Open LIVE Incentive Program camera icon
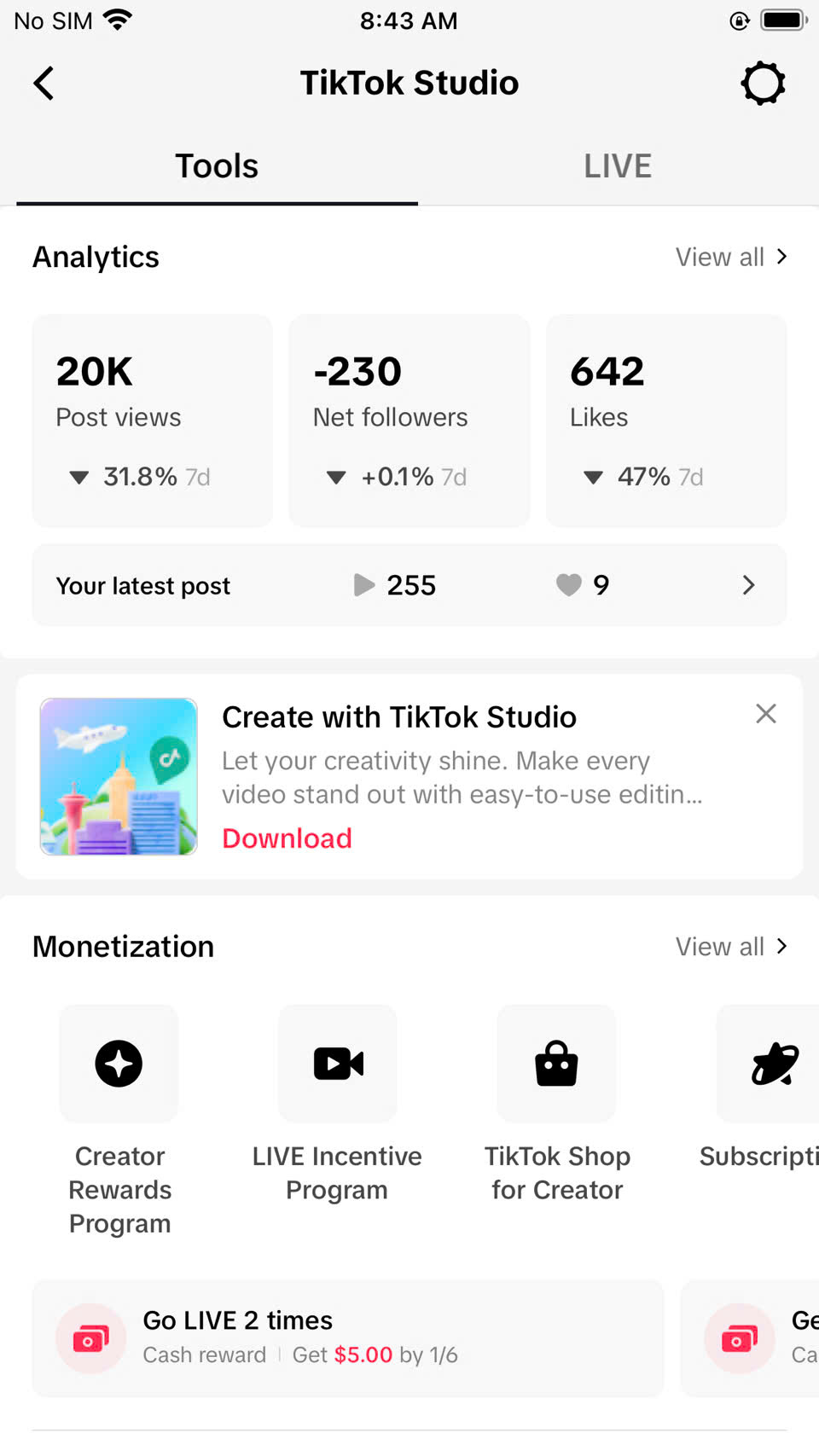Screen dimensions: 819x1456 (x=338, y=1064)
